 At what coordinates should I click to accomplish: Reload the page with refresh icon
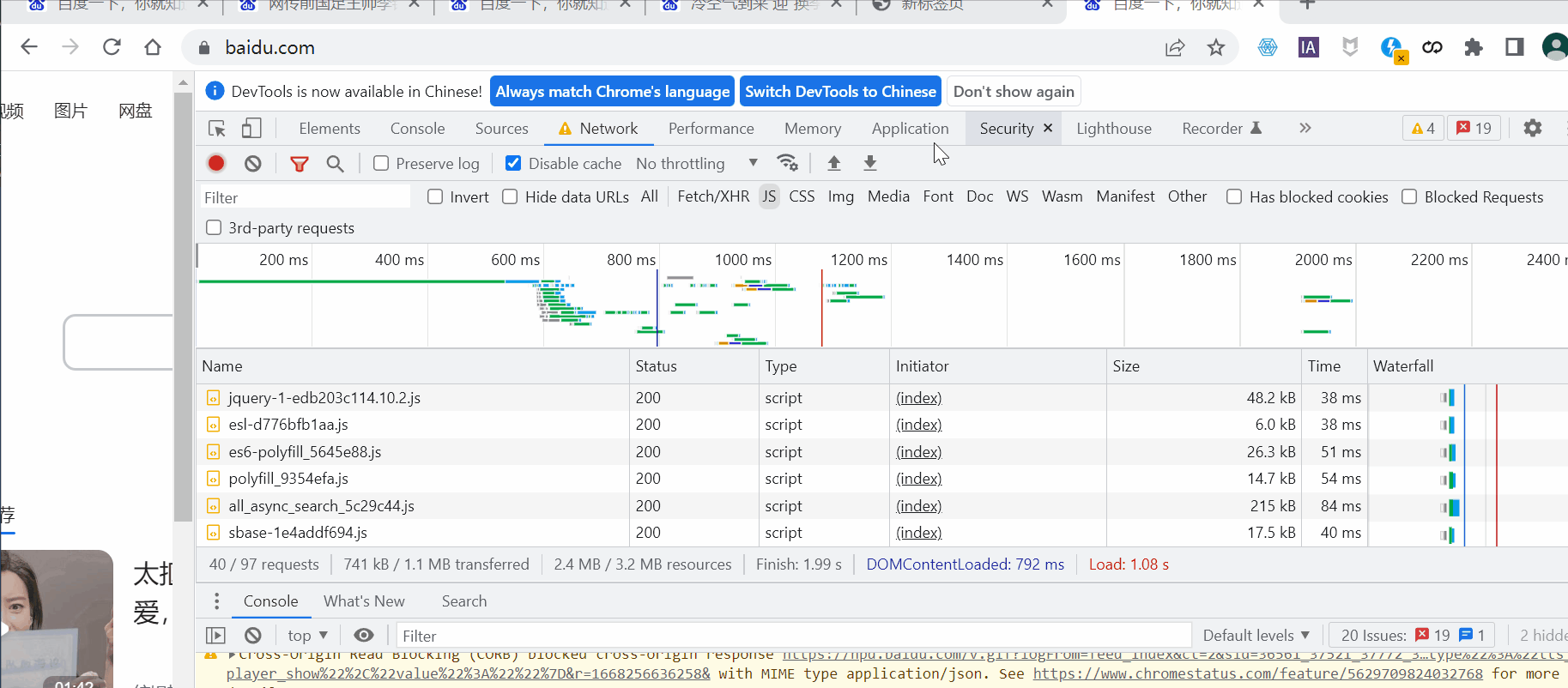coord(112,47)
